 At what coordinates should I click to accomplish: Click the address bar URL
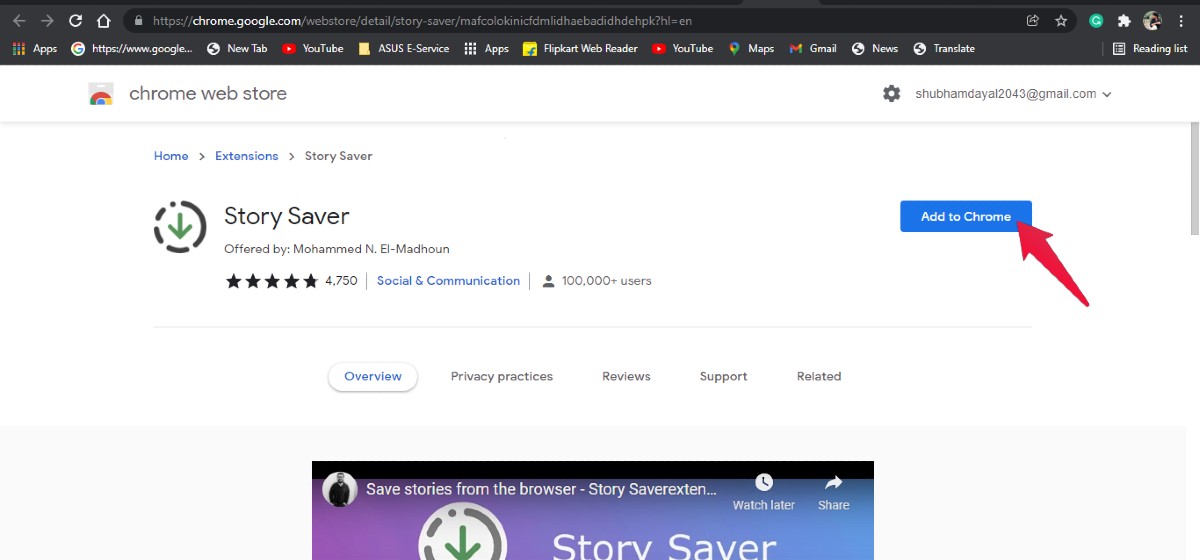click(x=422, y=20)
